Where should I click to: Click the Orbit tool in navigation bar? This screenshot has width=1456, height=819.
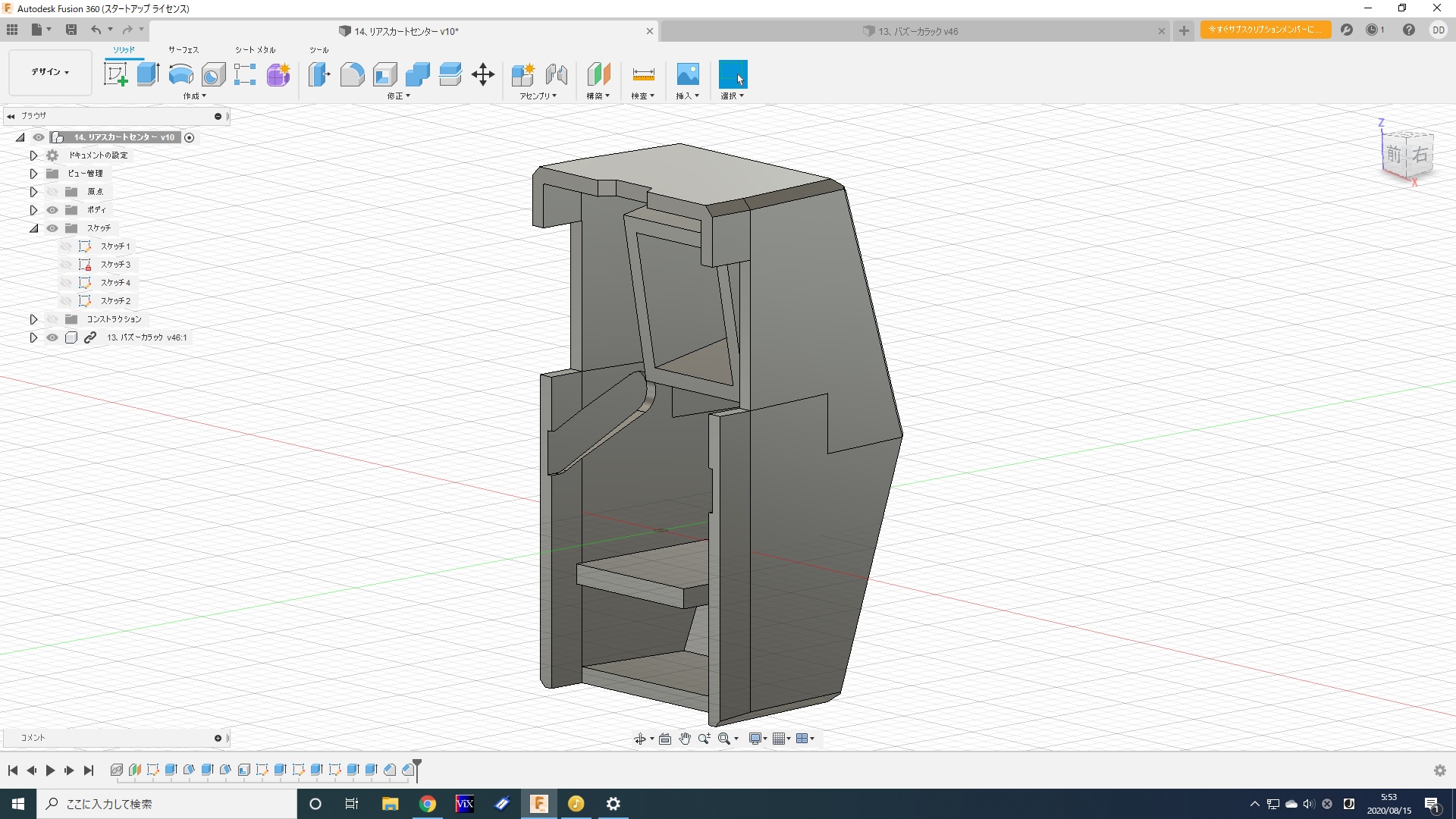640,739
